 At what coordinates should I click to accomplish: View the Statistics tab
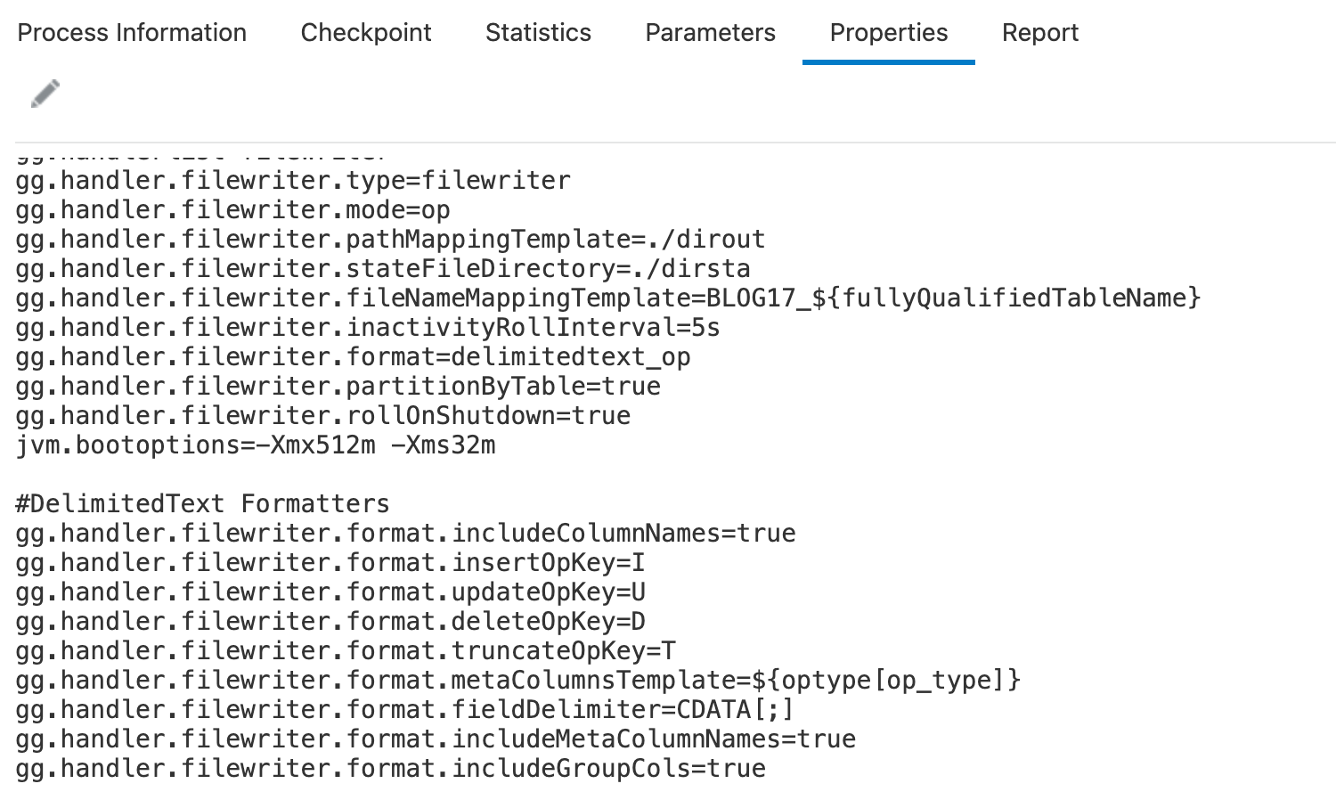point(538,33)
